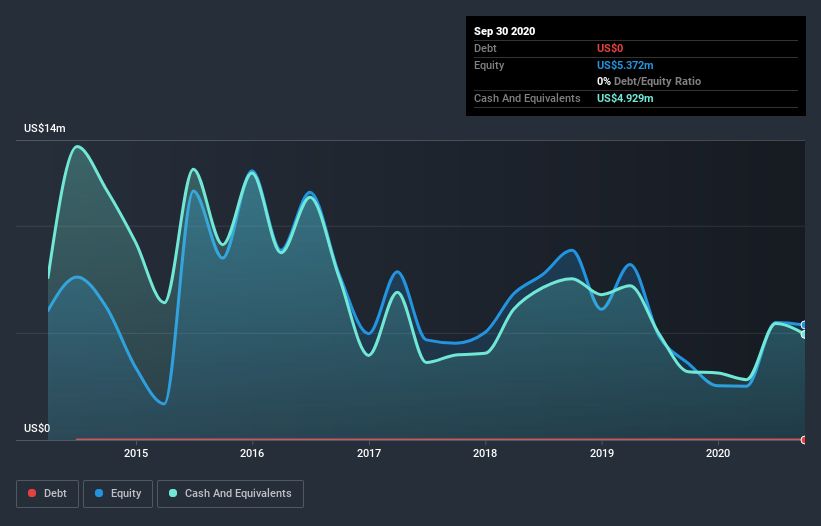Click the US$14m y-axis label
Screen dimensions: 821x526
[x=45, y=128]
